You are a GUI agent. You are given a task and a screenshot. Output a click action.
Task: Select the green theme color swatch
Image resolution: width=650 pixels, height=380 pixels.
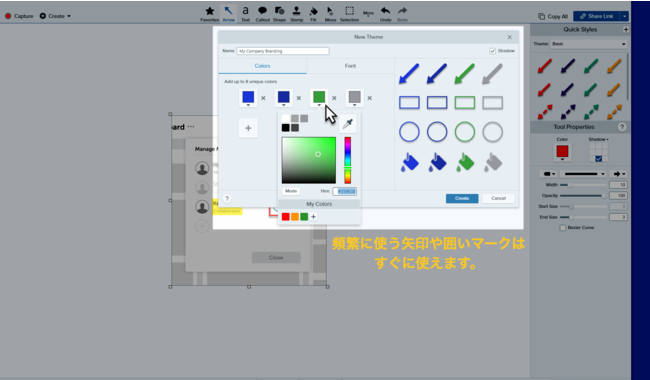click(319, 97)
